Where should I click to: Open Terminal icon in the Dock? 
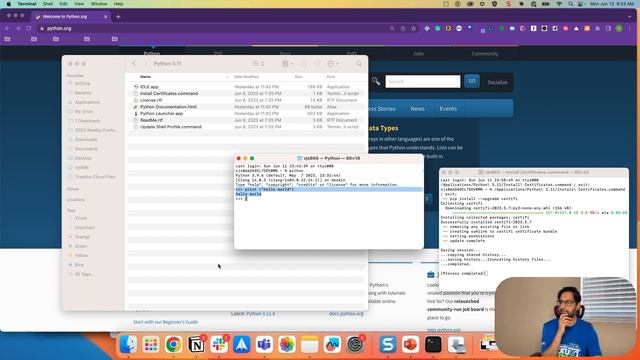pyautogui.click(x=433, y=344)
